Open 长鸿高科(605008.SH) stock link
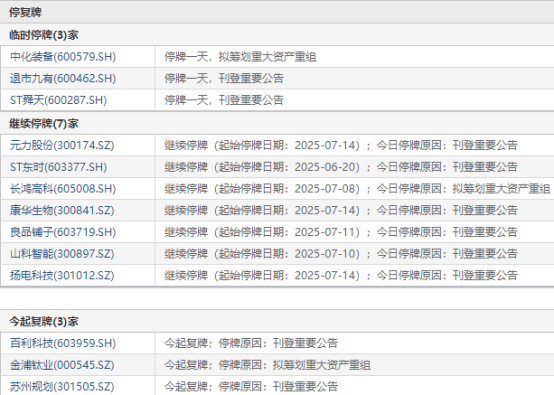This screenshot has height=395, width=554. point(63,188)
